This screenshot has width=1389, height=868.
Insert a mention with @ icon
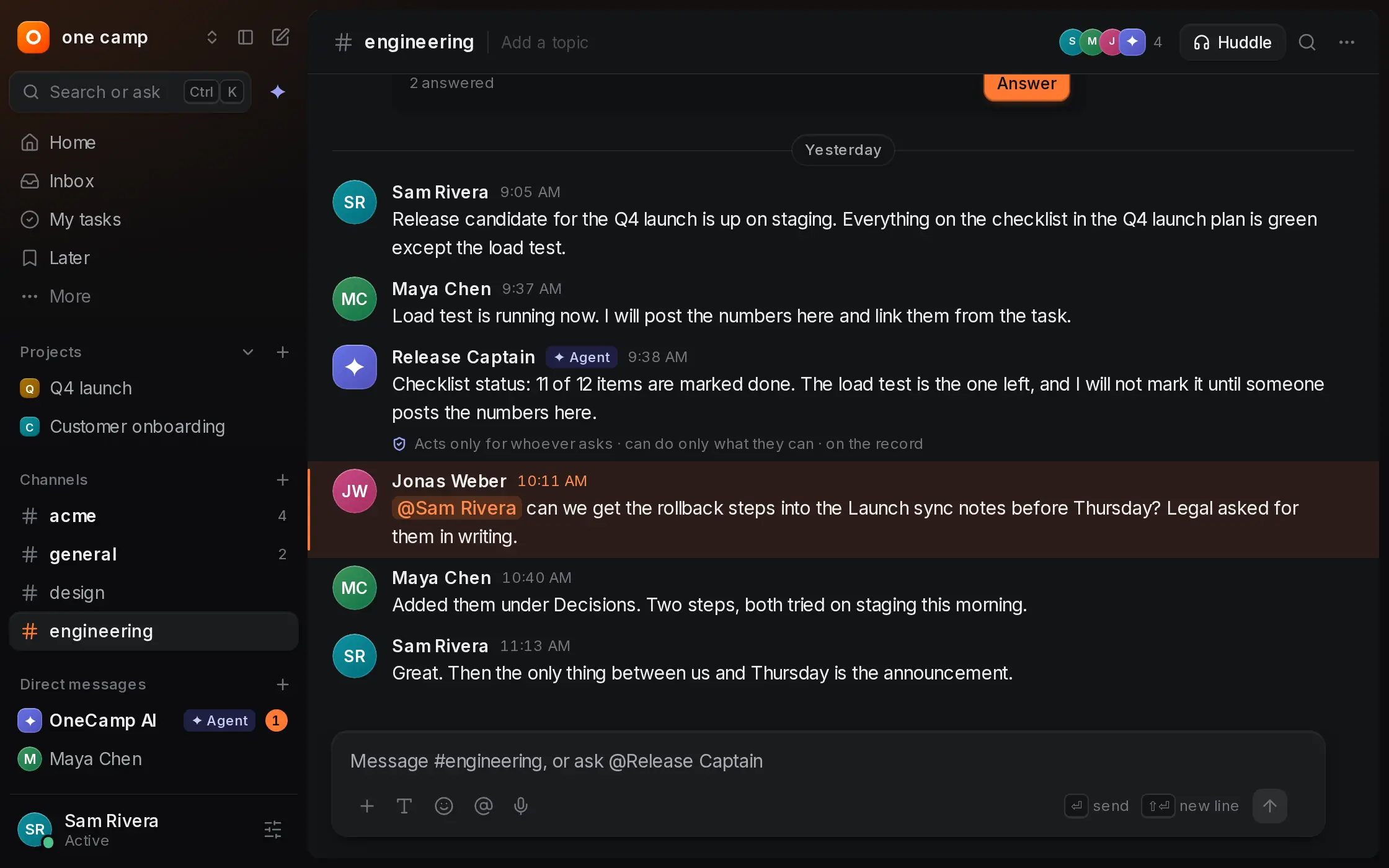(484, 806)
